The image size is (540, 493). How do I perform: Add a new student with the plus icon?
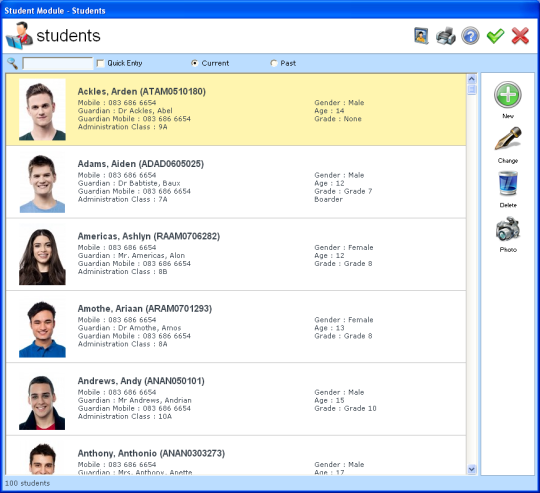(x=508, y=95)
